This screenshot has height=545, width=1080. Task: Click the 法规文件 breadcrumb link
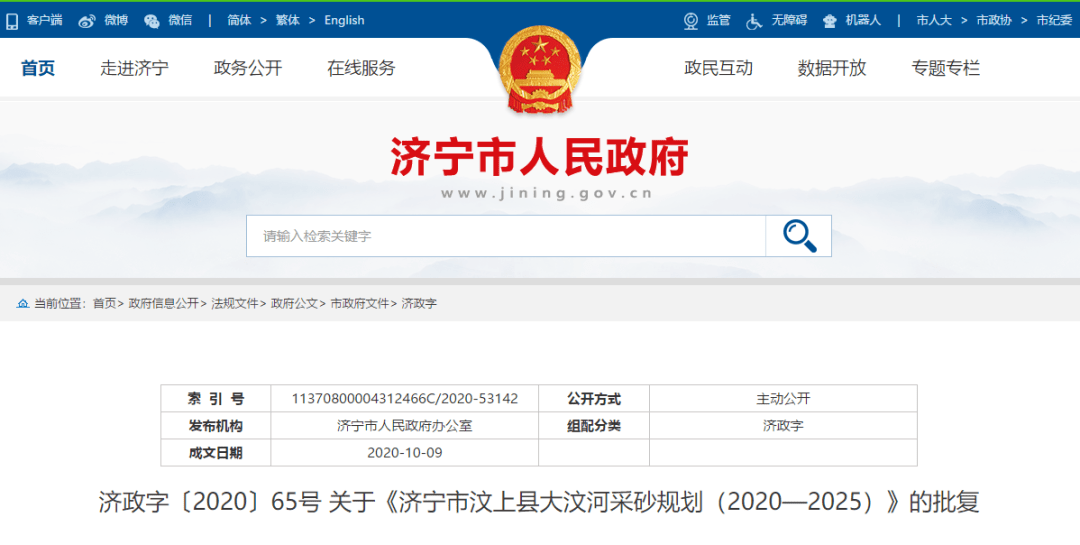pos(234,303)
